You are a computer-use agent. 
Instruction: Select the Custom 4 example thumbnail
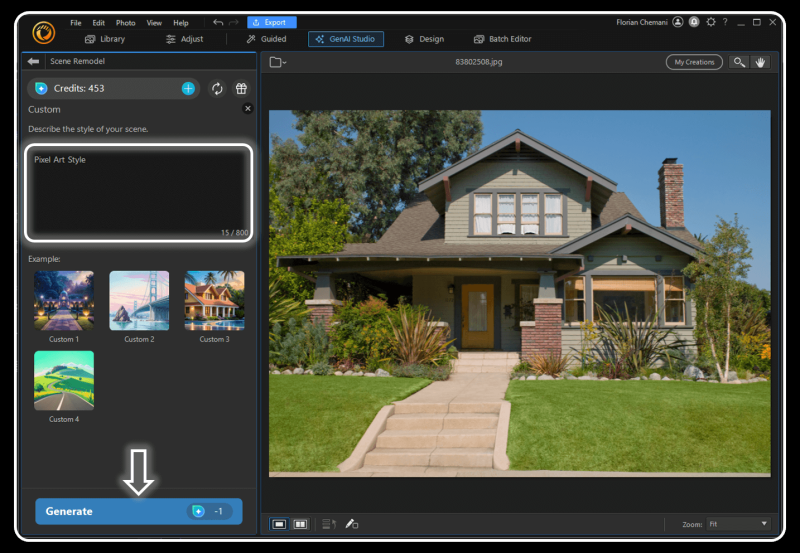(64, 381)
